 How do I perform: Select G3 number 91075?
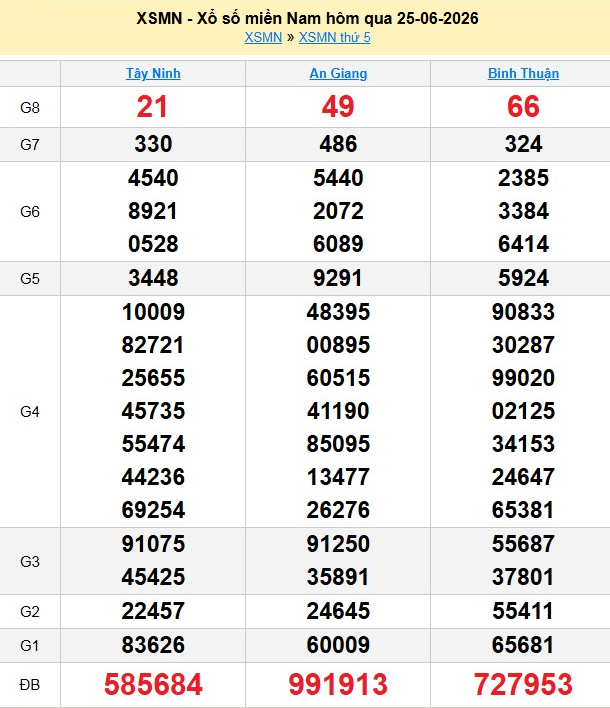[x=153, y=544]
